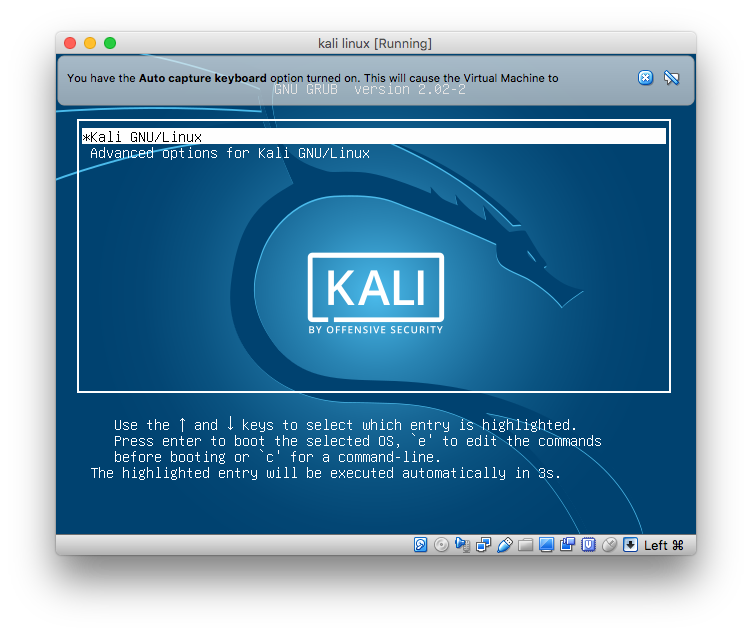752x635 pixels.
Task: Select Advanced options for Kali GNU/Linux
Action: (230, 153)
